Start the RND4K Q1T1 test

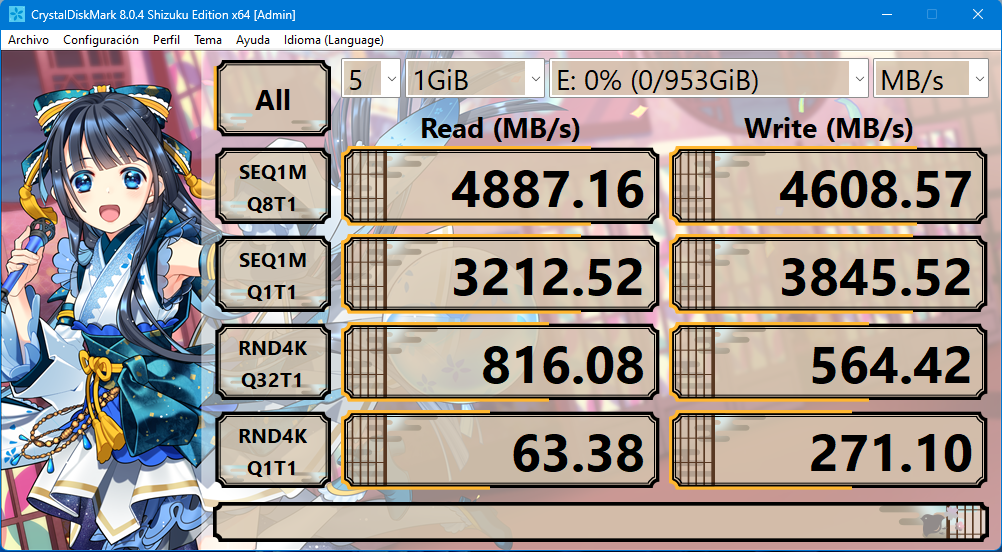click(274, 451)
